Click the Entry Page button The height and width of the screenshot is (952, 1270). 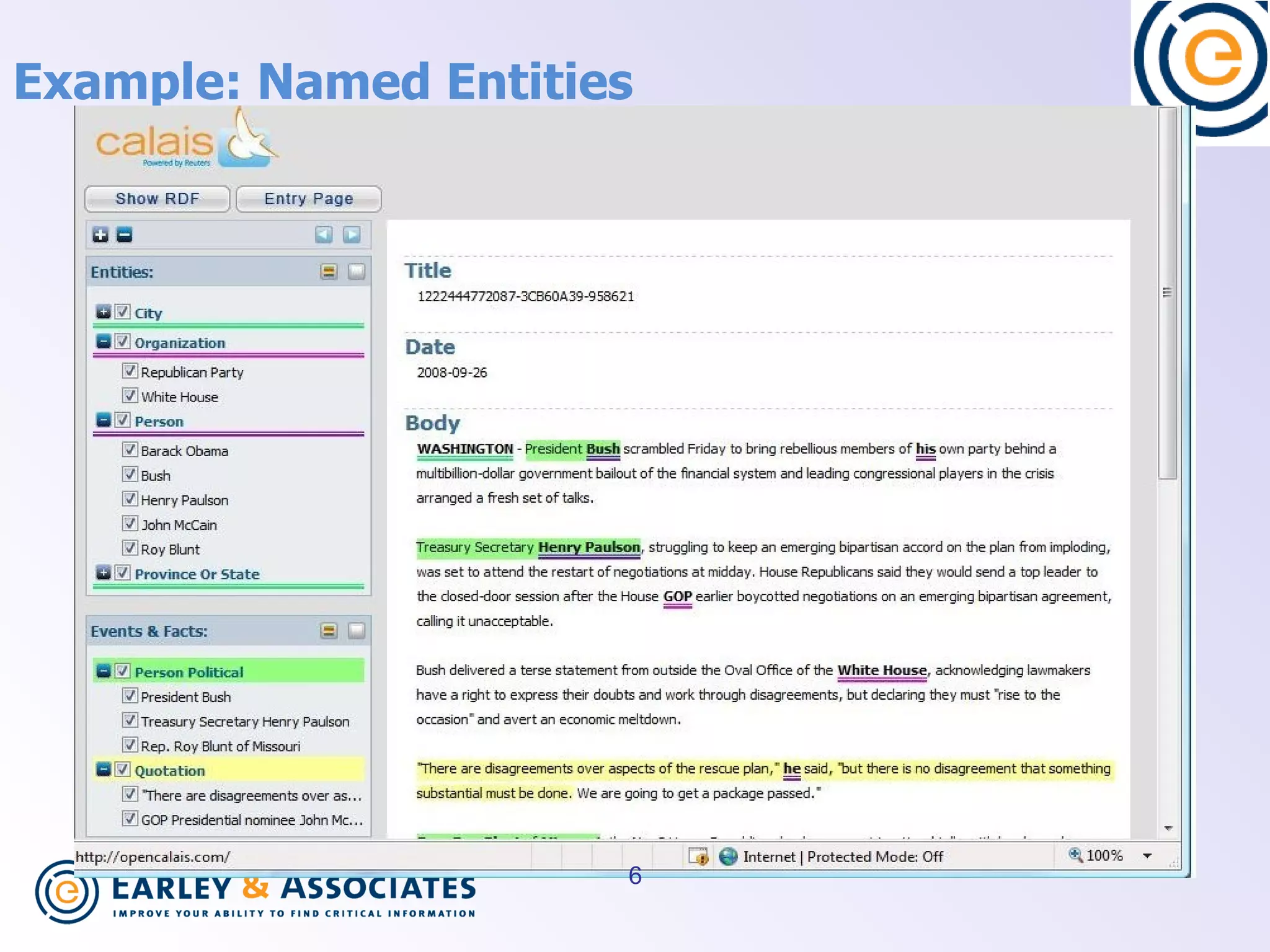pyautogui.click(x=309, y=198)
